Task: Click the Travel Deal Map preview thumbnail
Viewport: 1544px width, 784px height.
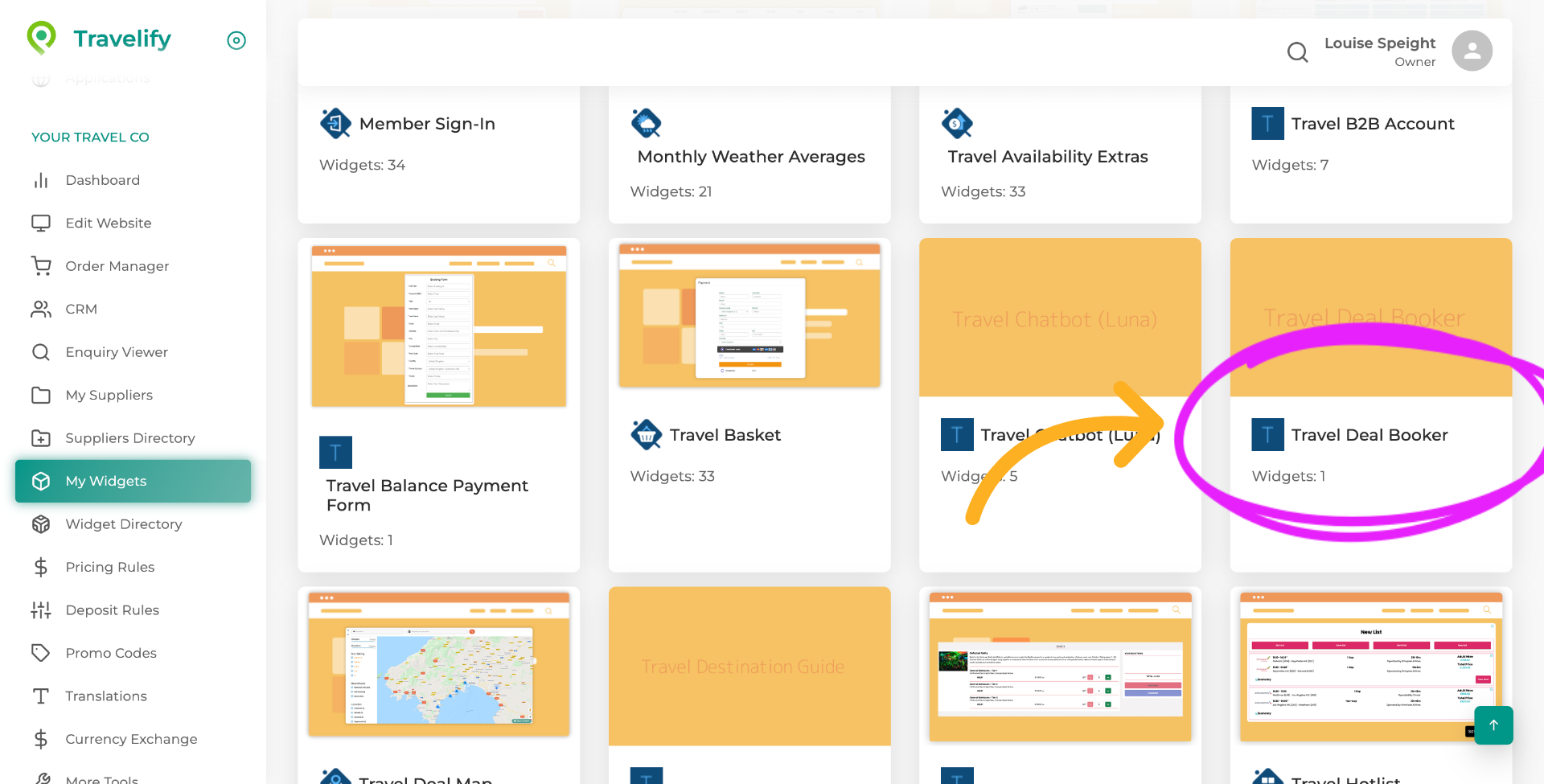Action: [439, 664]
